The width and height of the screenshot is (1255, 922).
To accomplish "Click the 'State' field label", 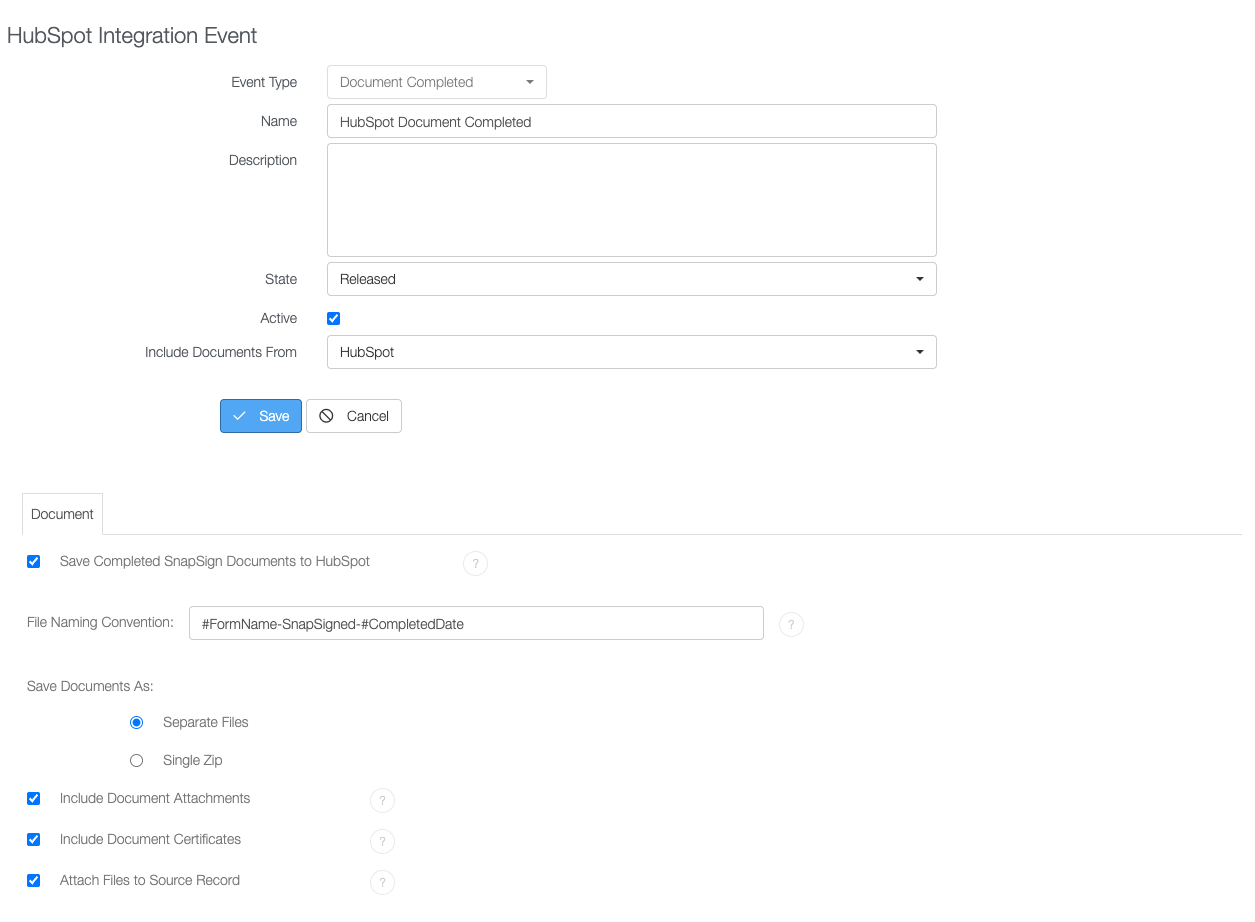I will 281,279.
